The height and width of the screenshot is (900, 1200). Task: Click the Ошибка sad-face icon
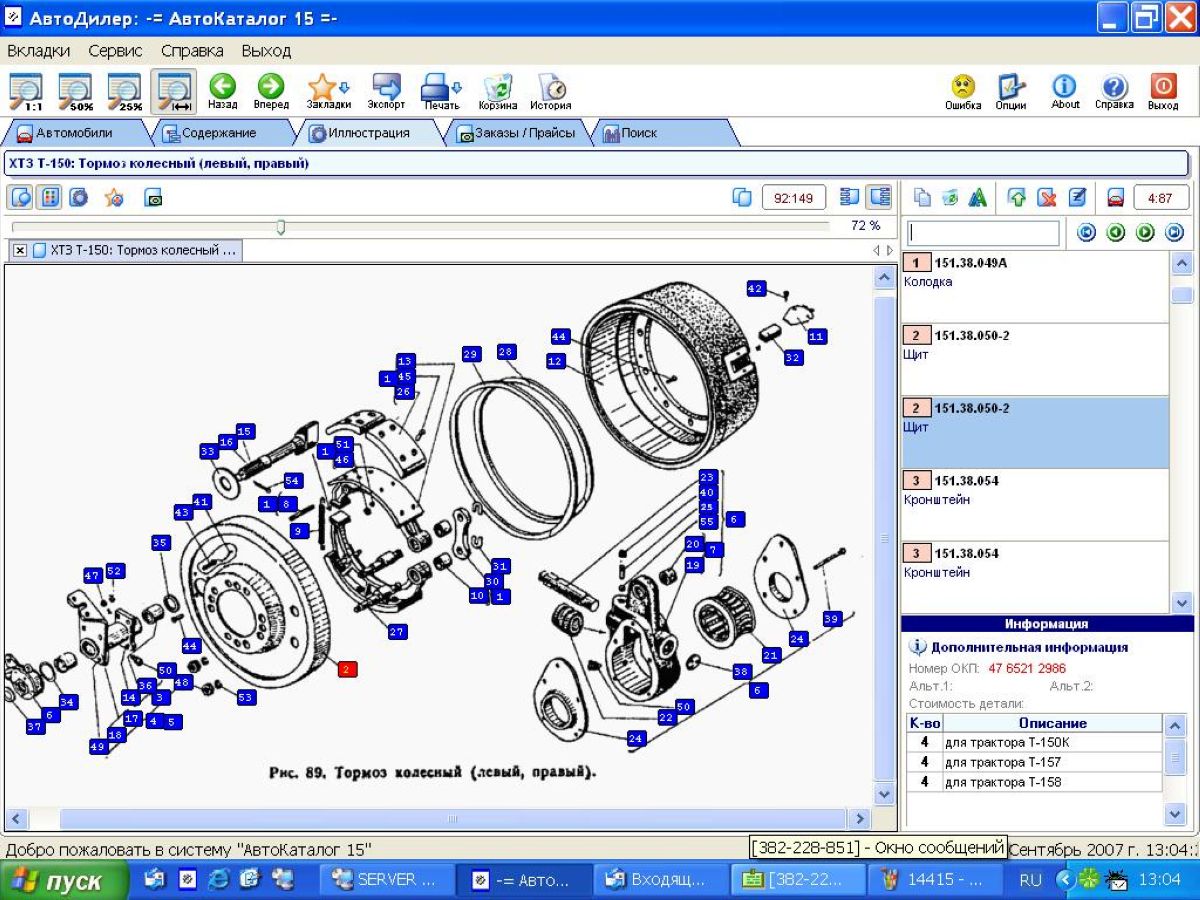(962, 91)
